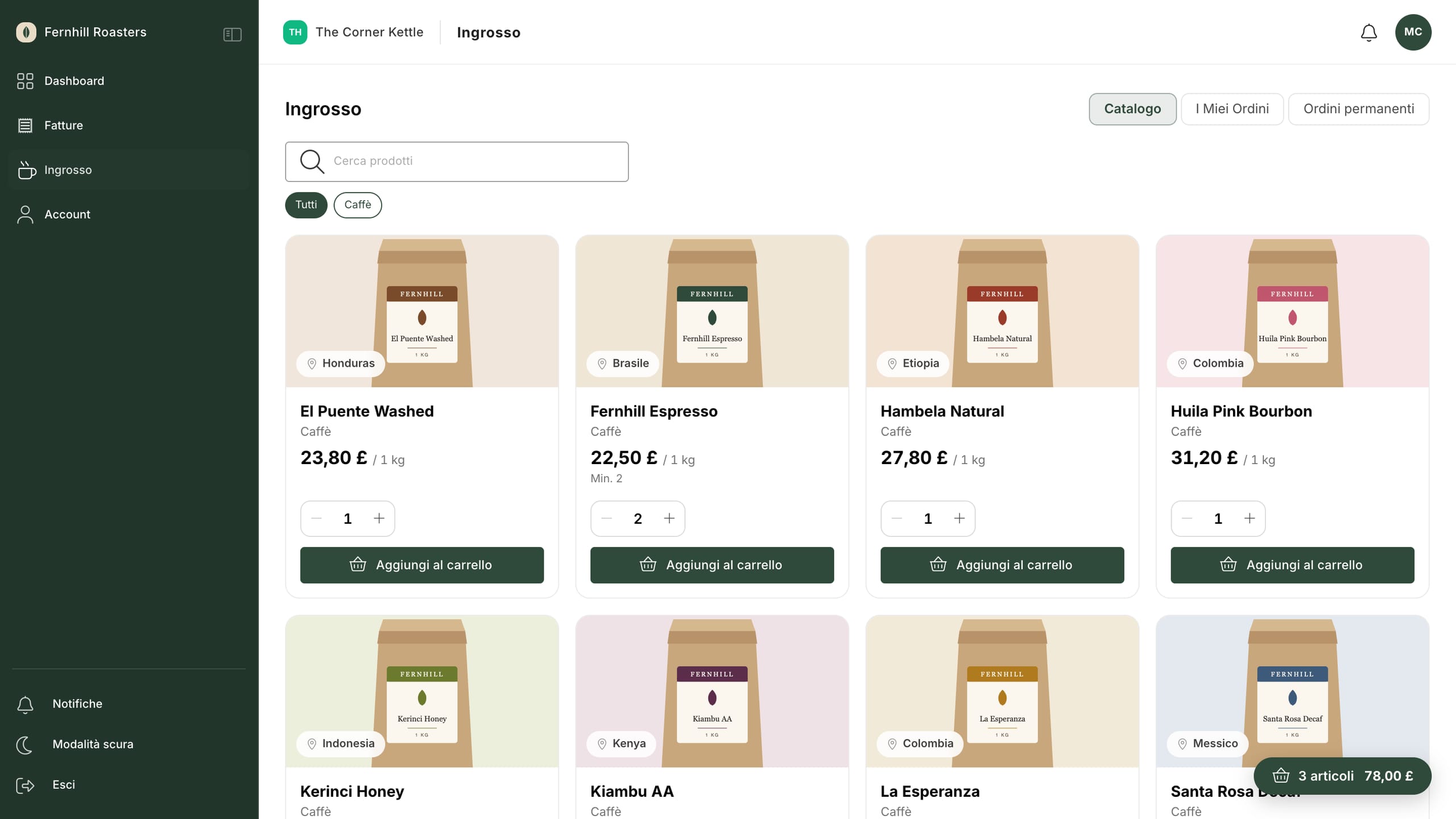Click the Honduras origin tag
This screenshot has width=1456, height=819.
[341, 363]
